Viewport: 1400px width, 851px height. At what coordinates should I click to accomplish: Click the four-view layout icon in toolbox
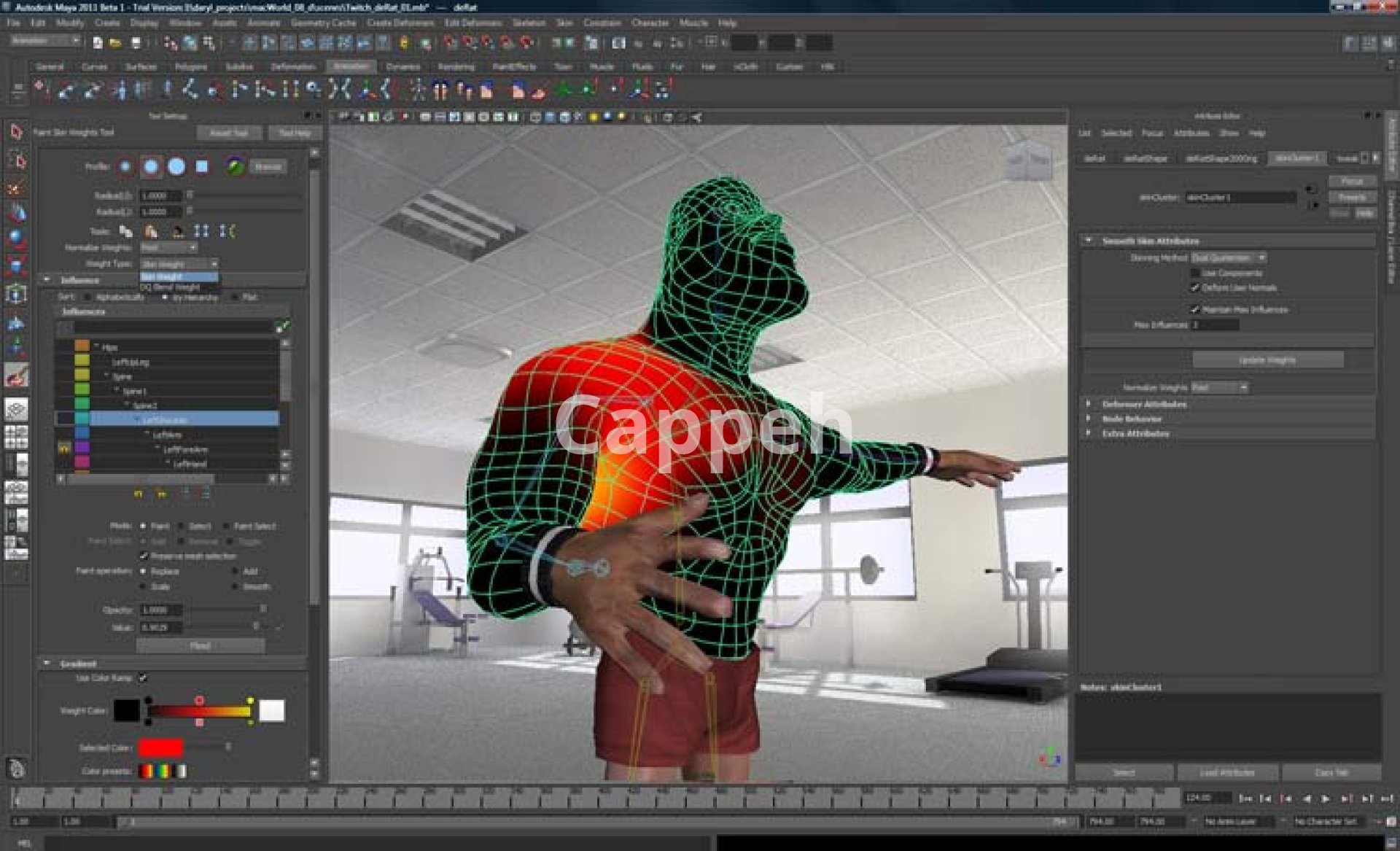pyautogui.click(x=16, y=437)
